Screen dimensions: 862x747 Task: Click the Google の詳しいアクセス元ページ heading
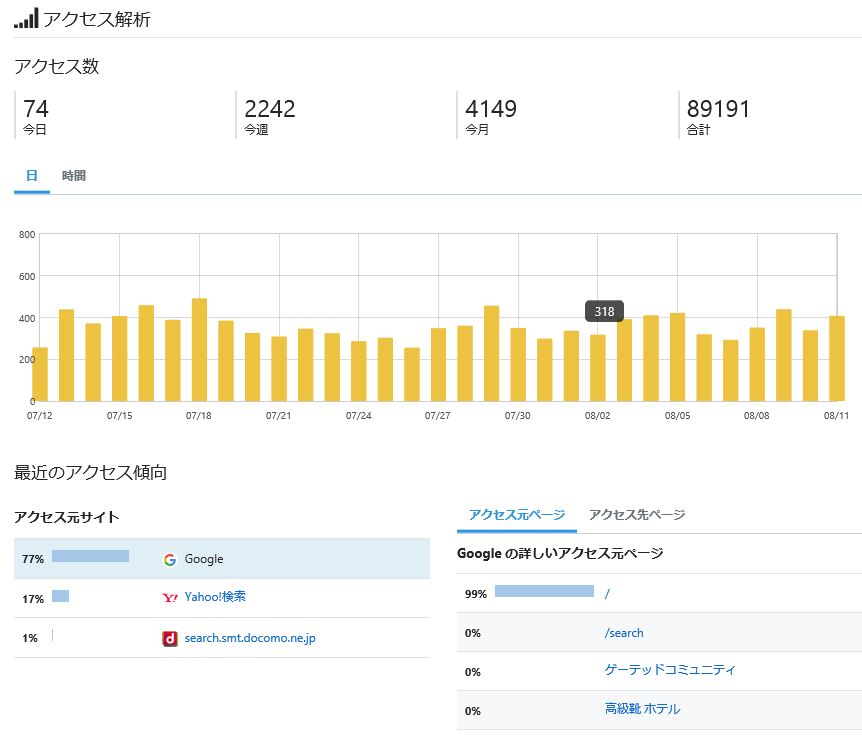pyautogui.click(x=560, y=554)
